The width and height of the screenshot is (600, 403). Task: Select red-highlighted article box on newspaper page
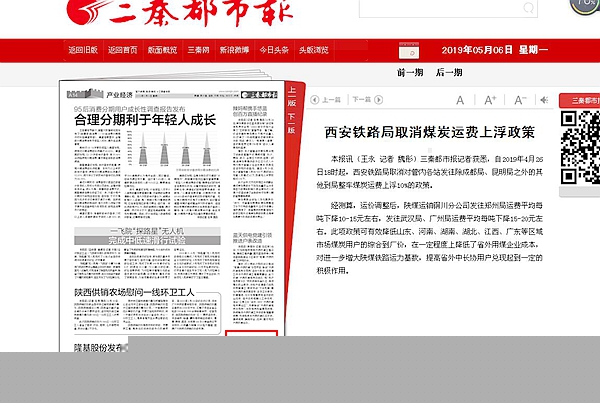click(x=251, y=333)
